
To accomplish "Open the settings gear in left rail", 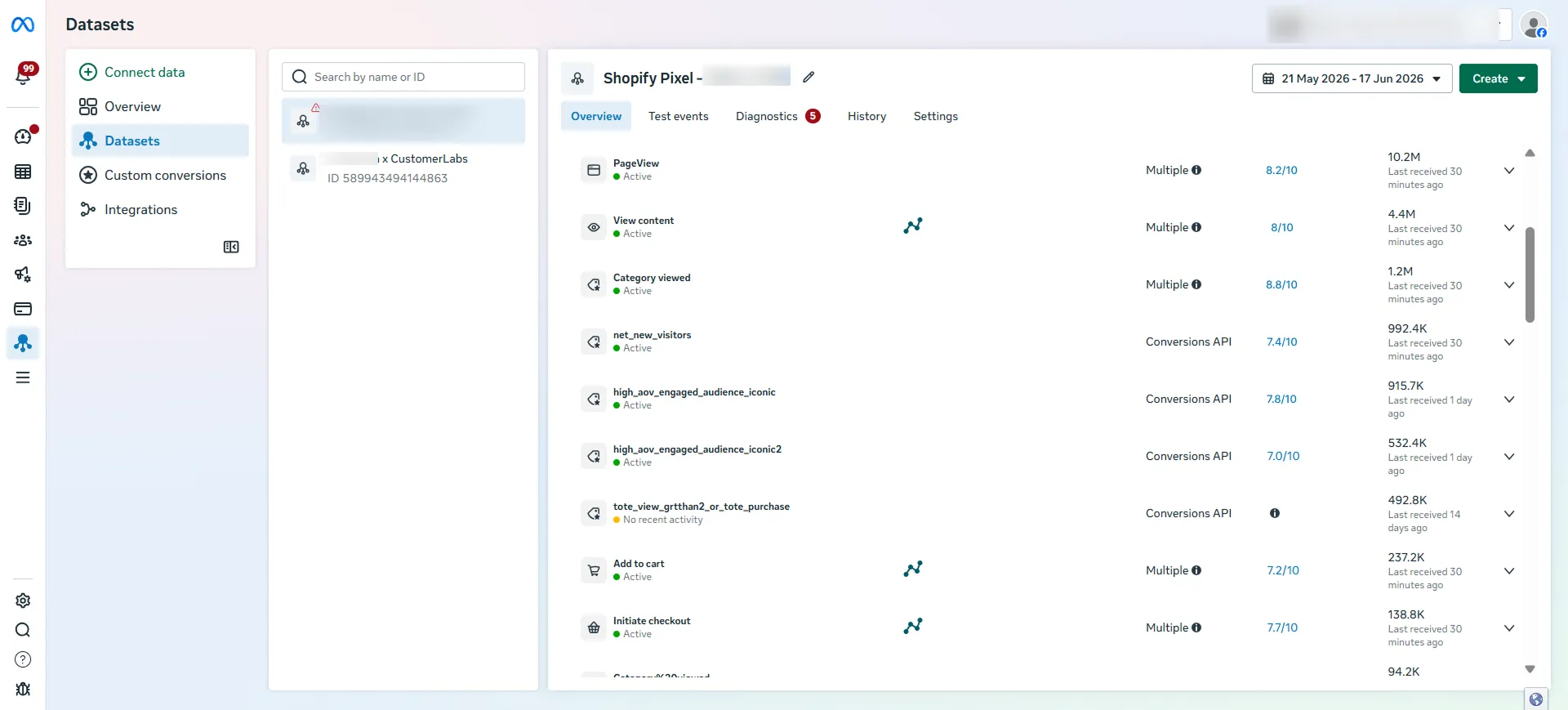I will tap(23, 601).
